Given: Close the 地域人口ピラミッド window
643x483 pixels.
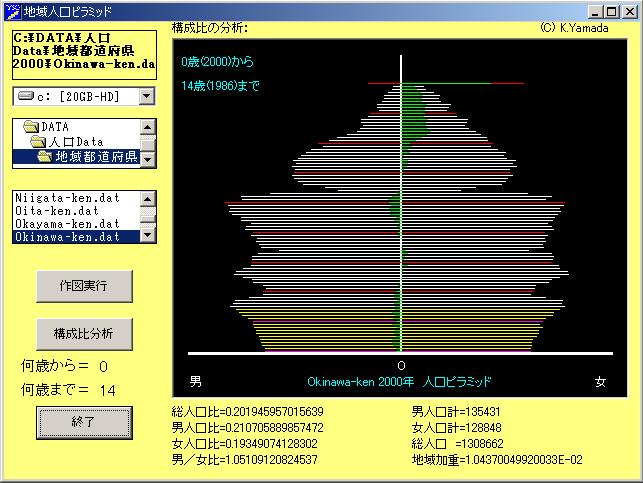Looking at the screenshot, I should pyautogui.click(x=629, y=12).
